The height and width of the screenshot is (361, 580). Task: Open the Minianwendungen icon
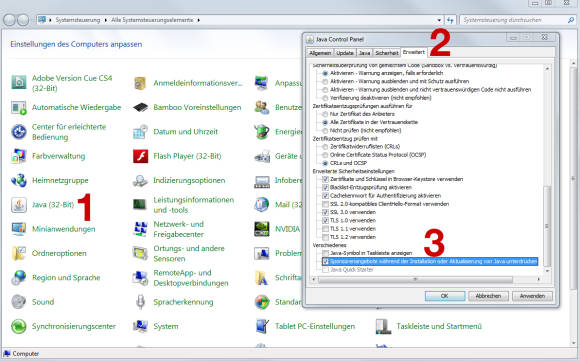click(x=18, y=229)
